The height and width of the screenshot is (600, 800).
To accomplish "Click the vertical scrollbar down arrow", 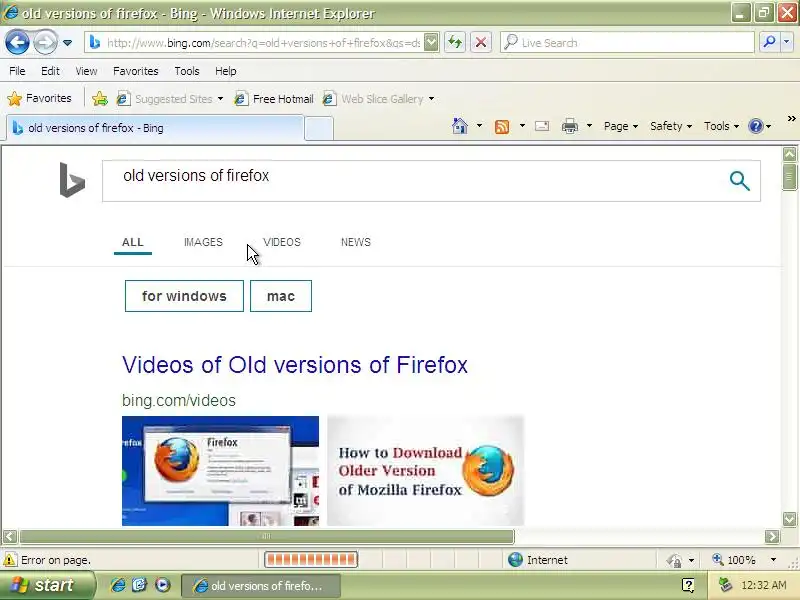I will 789,519.
